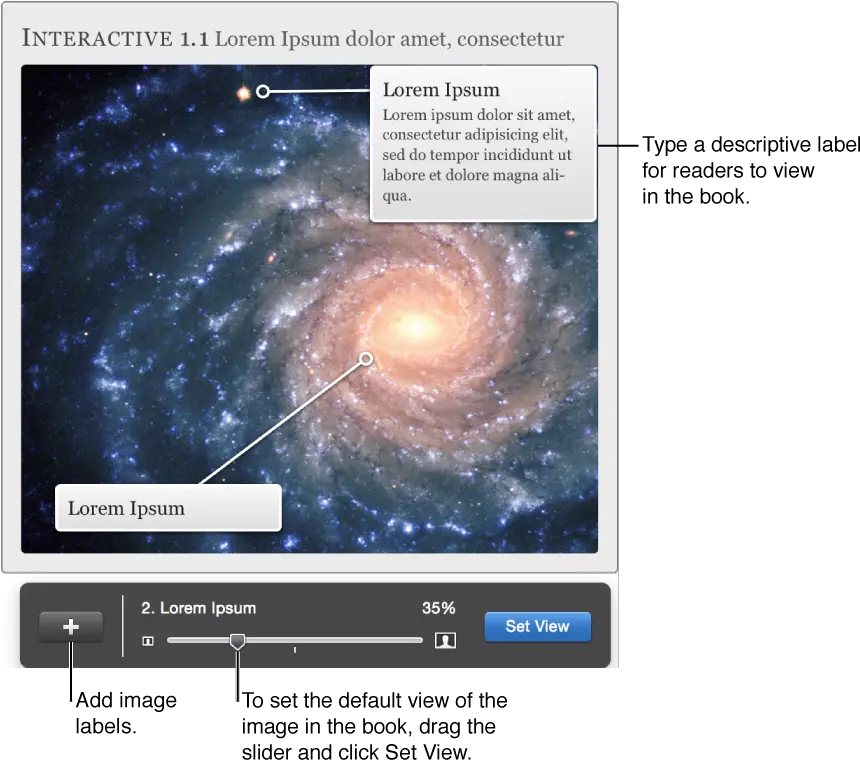Select the zoom-out page icon left of the slider
This screenshot has height=760, width=860.
(147, 641)
